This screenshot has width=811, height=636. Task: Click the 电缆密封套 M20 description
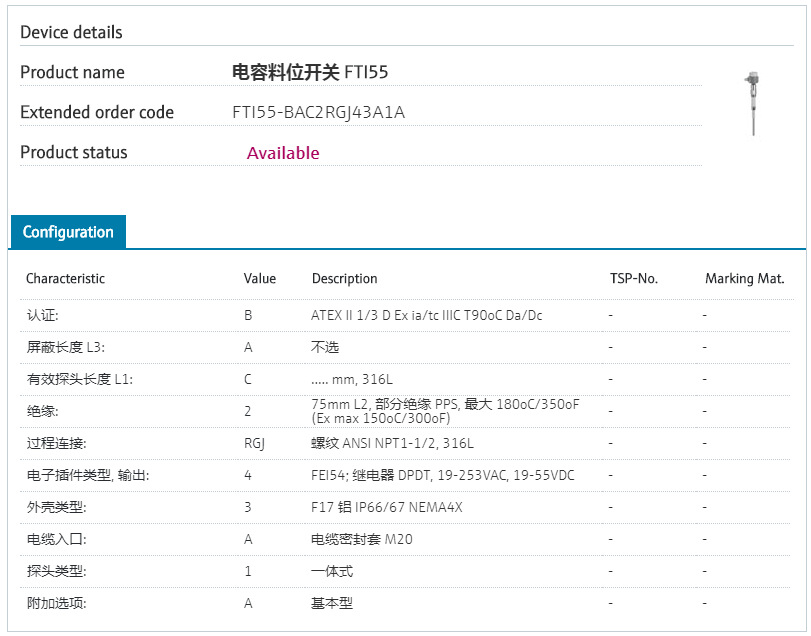(362, 539)
